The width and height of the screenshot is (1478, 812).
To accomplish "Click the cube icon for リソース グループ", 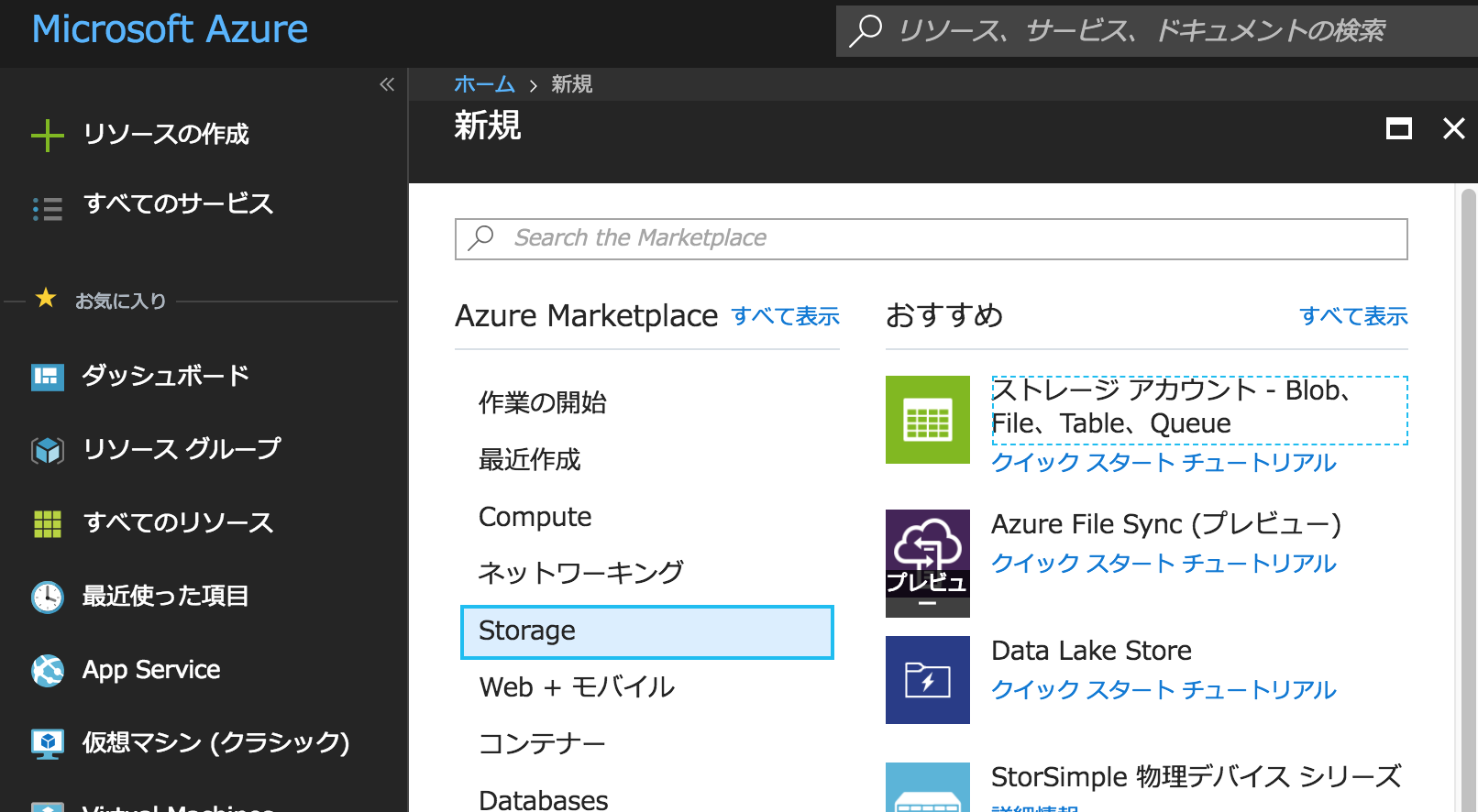I will [x=48, y=450].
